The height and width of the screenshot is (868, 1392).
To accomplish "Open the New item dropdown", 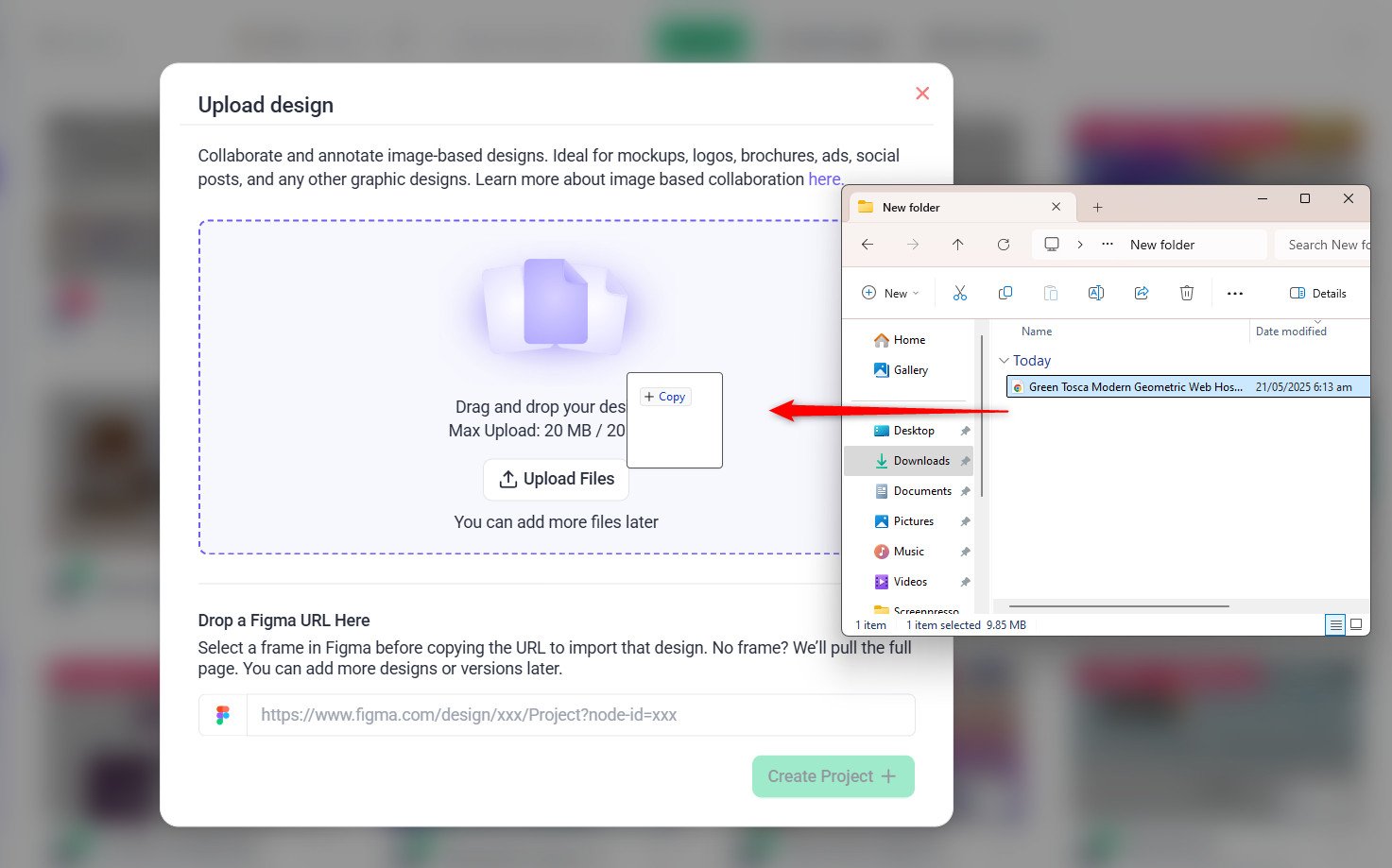I will 890,294.
